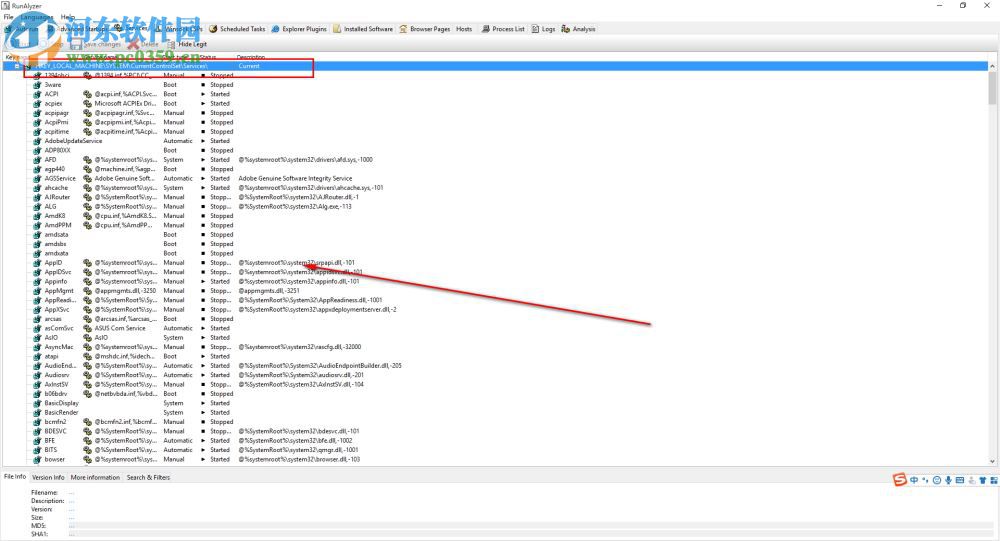The width and height of the screenshot is (1000, 541).
Task: Click the status bullet of the BITS row
Action: pyautogui.click(x=203, y=450)
